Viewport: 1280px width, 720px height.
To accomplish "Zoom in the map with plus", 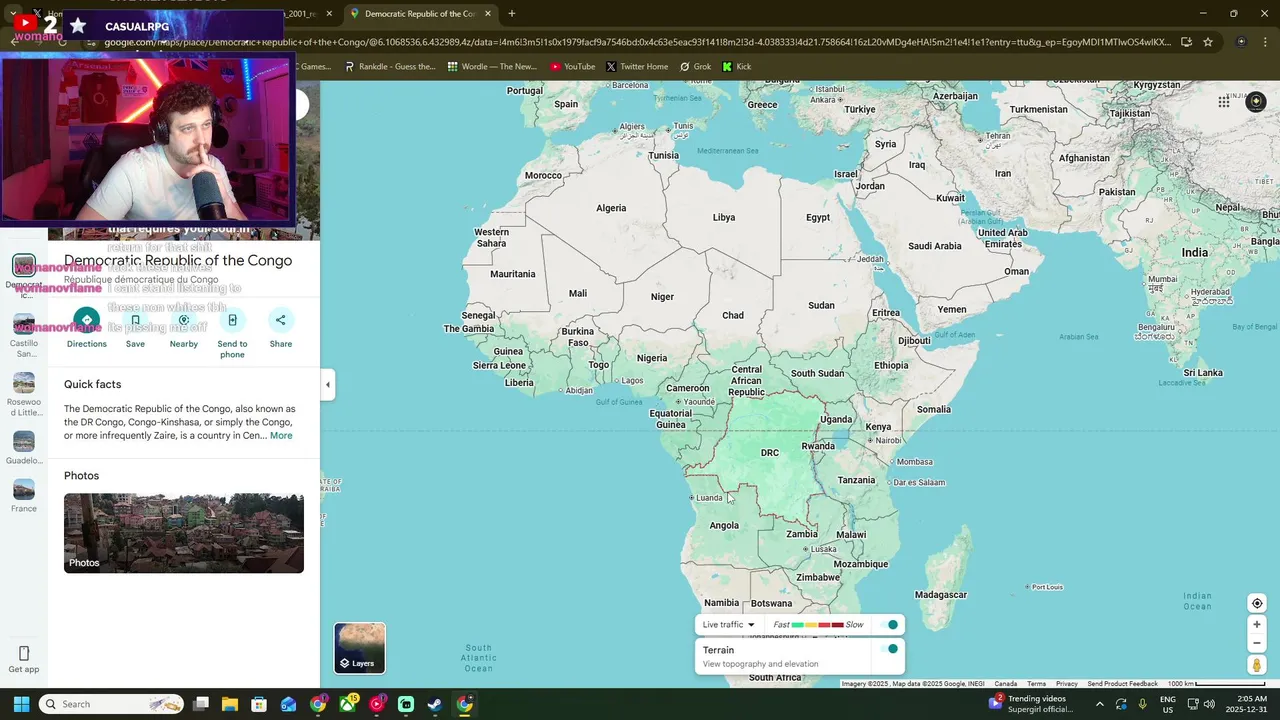I will (x=1257, y=625).
